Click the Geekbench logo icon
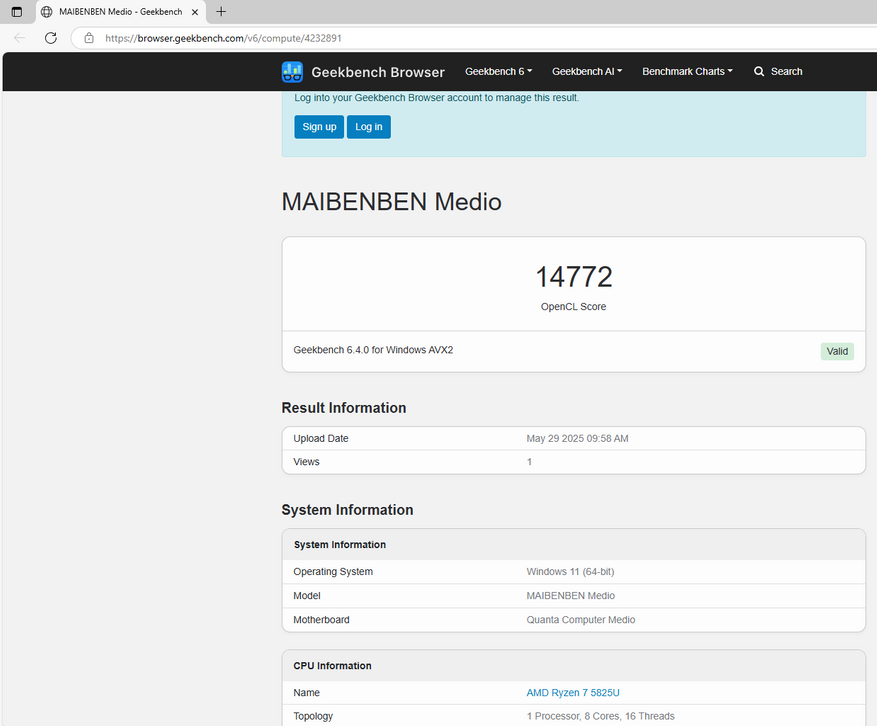This screenshot has width=877, height=726. pos(292,72)
